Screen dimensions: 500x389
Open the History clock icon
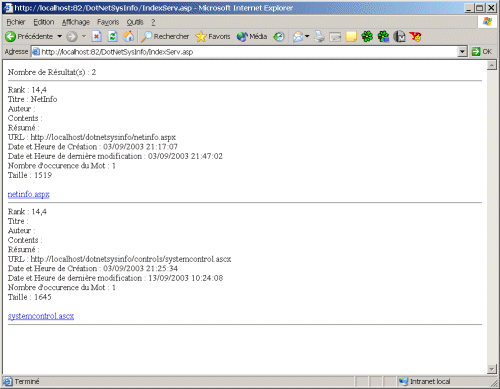pos(279,36)
